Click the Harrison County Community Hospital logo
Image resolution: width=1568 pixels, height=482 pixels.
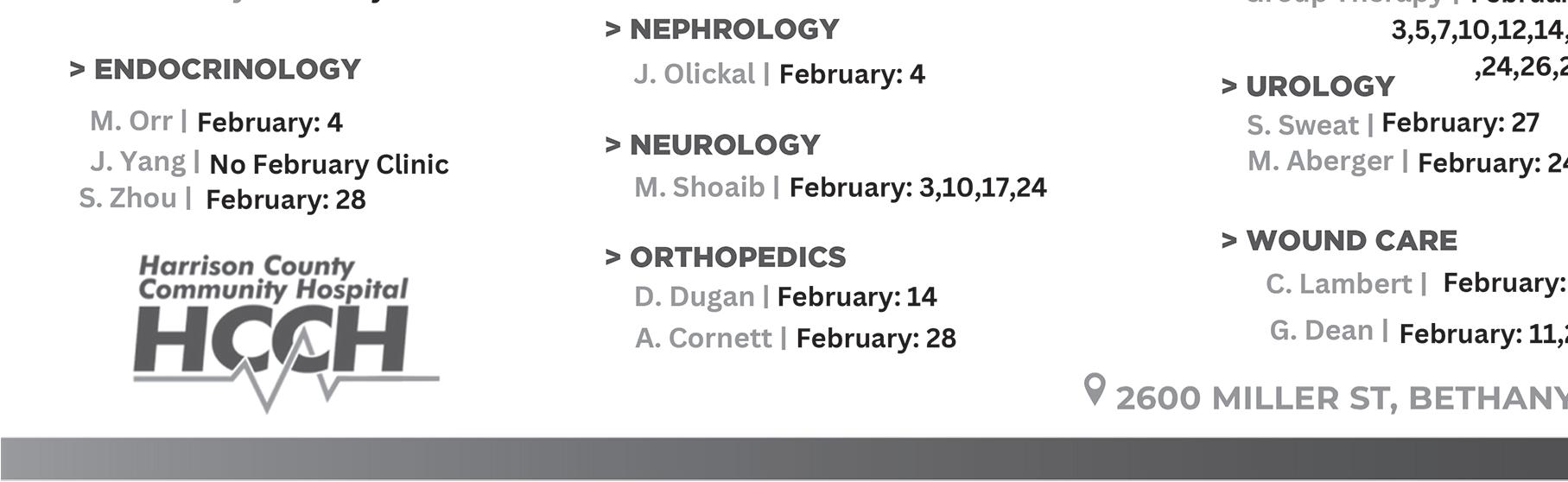pos(286,333)
